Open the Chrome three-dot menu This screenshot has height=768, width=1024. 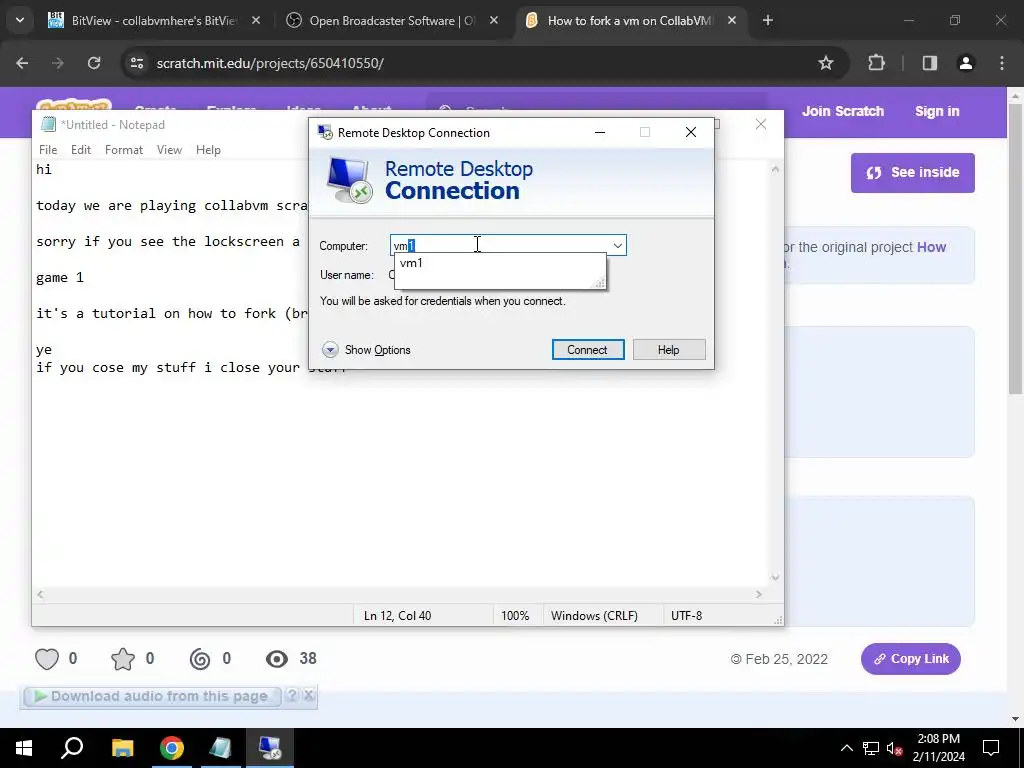coord(1002,63)
